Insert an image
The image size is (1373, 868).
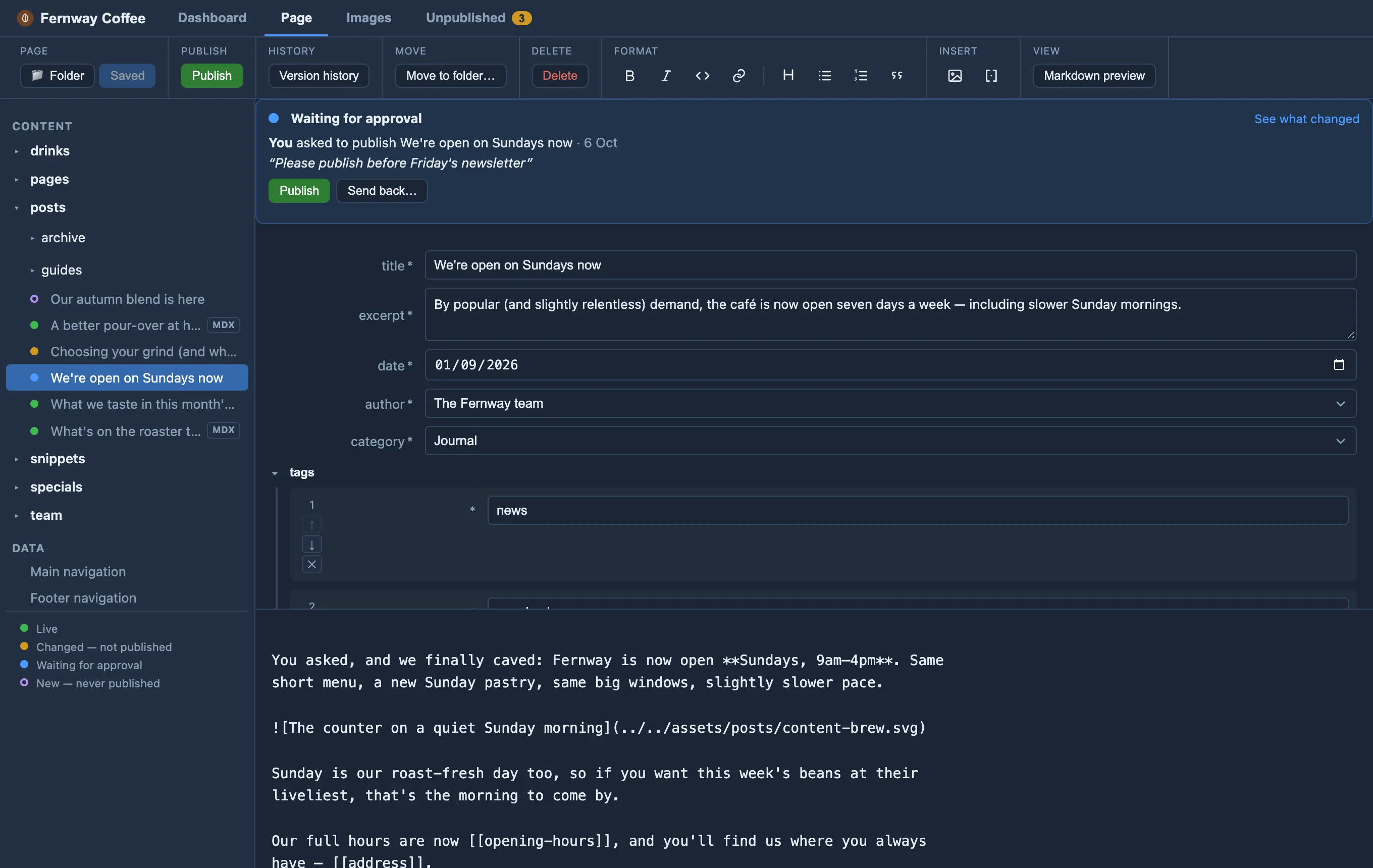pos(955,76)
